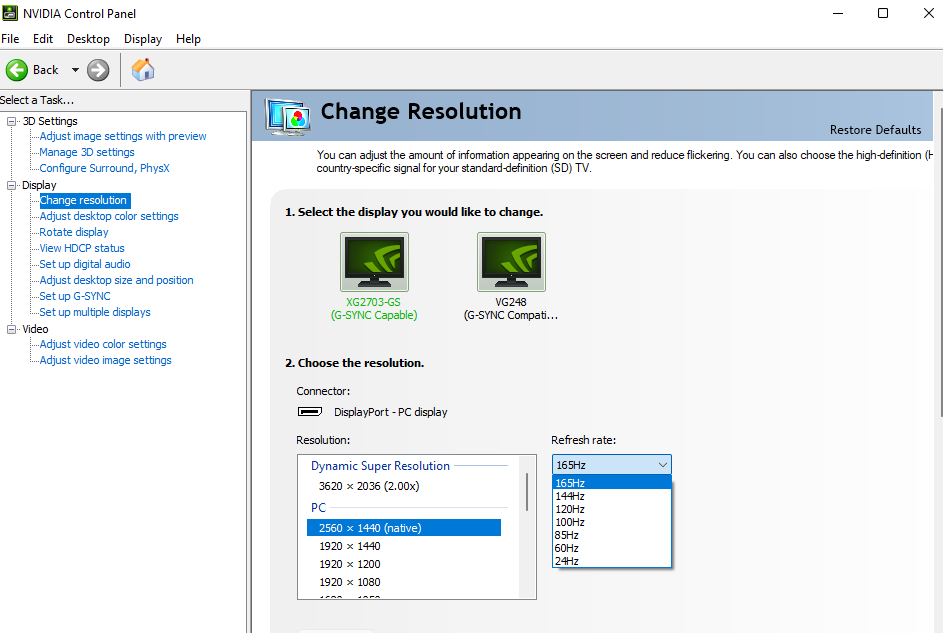This screenshot has height=633, width=943.
Task: Click the green Back arrow icon
Action: [x=17, y=70]
